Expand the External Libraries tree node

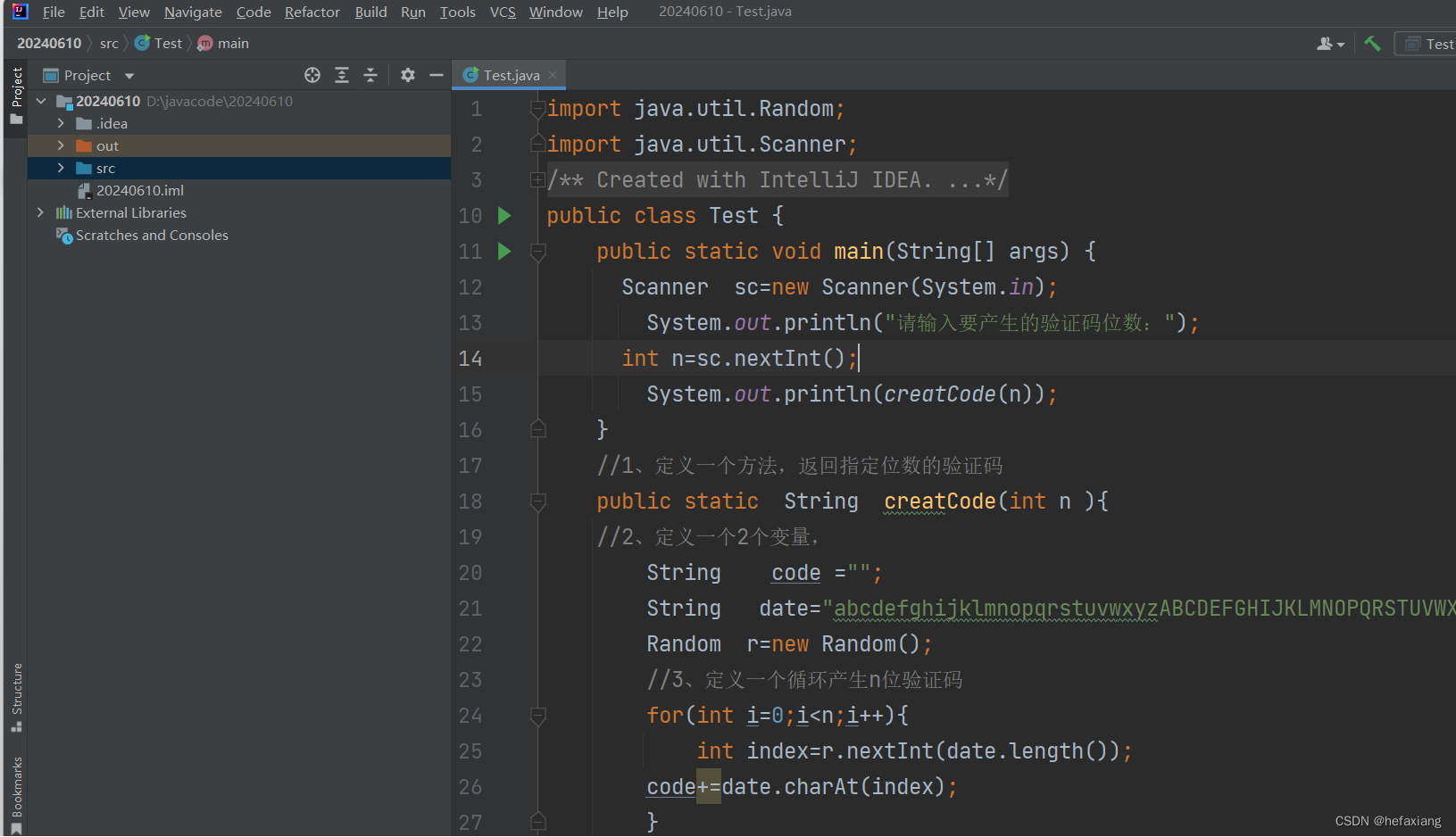(40, 212)
